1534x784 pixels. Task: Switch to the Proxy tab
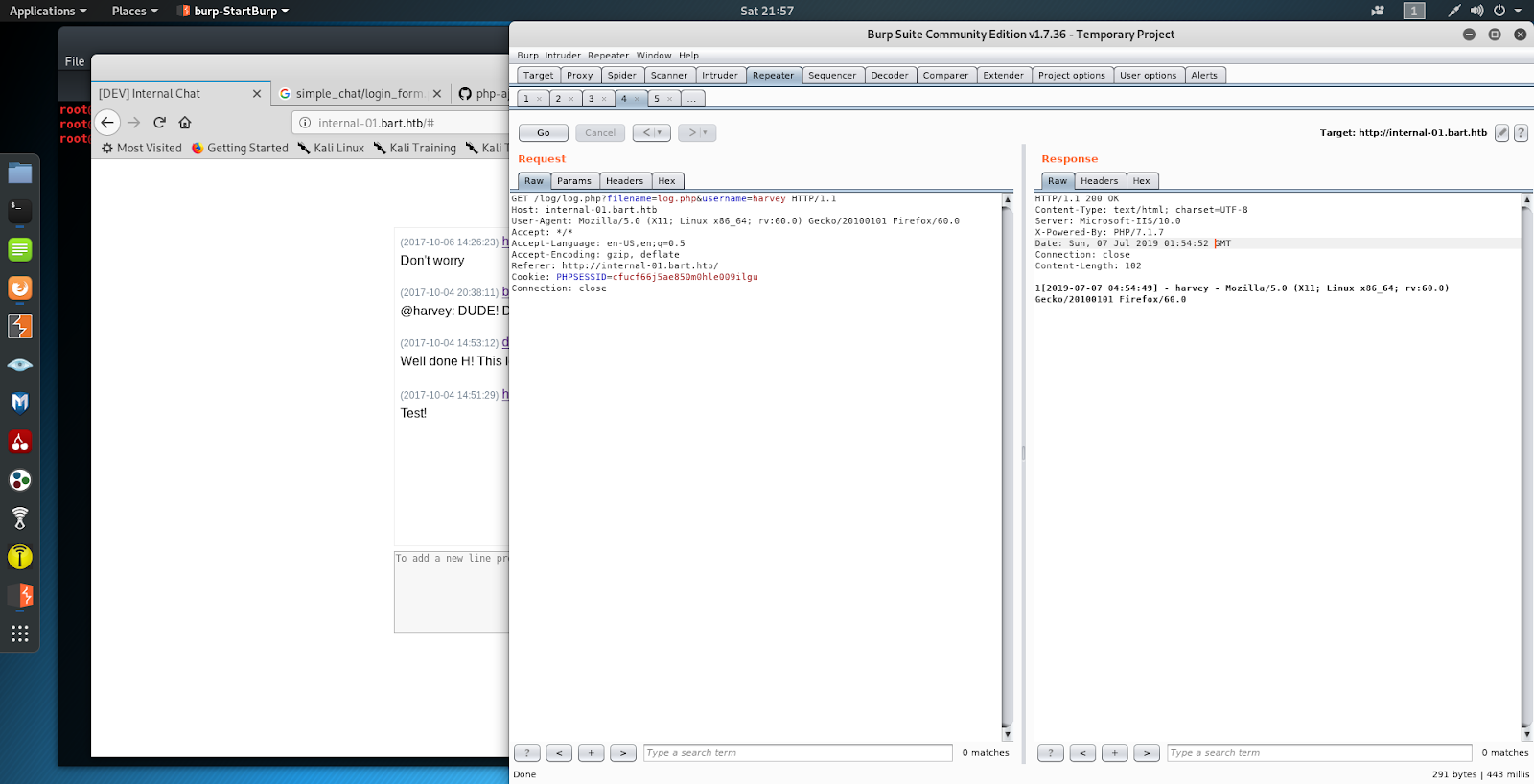click(x=579, y=76)
